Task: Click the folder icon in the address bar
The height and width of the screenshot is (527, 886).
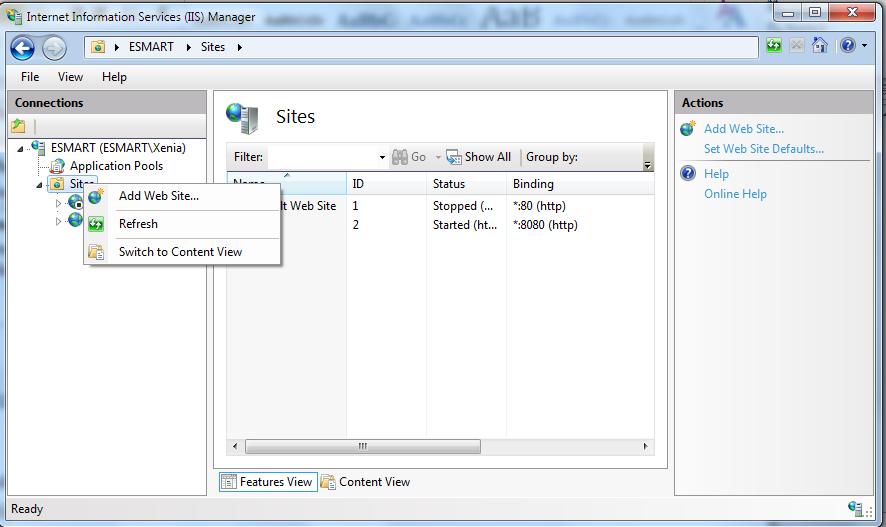Action: point(98,47)
